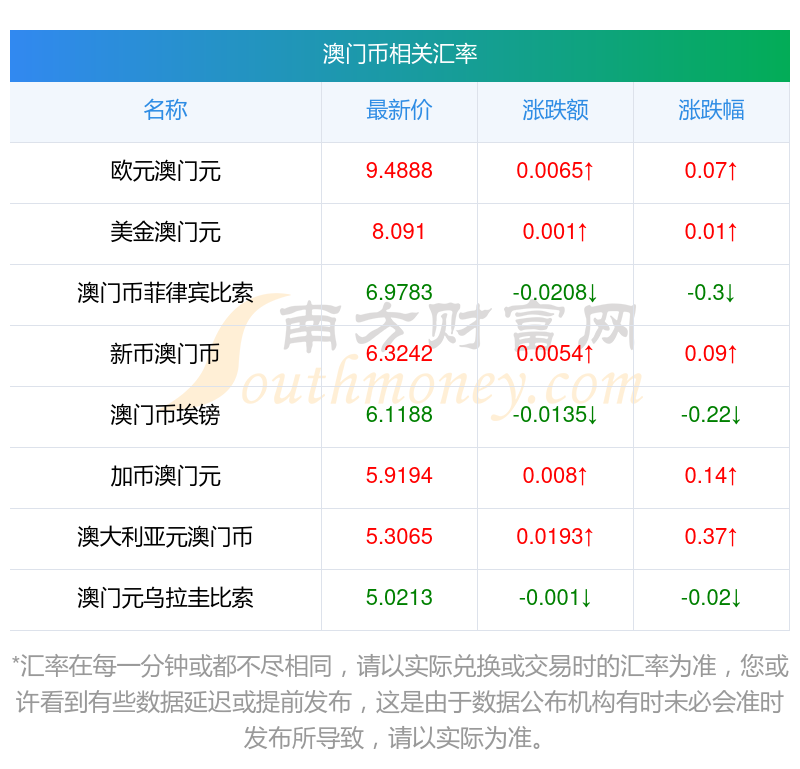Click the price 5.3065
Viewport: 800px width, 769px height.
[399, 536]
